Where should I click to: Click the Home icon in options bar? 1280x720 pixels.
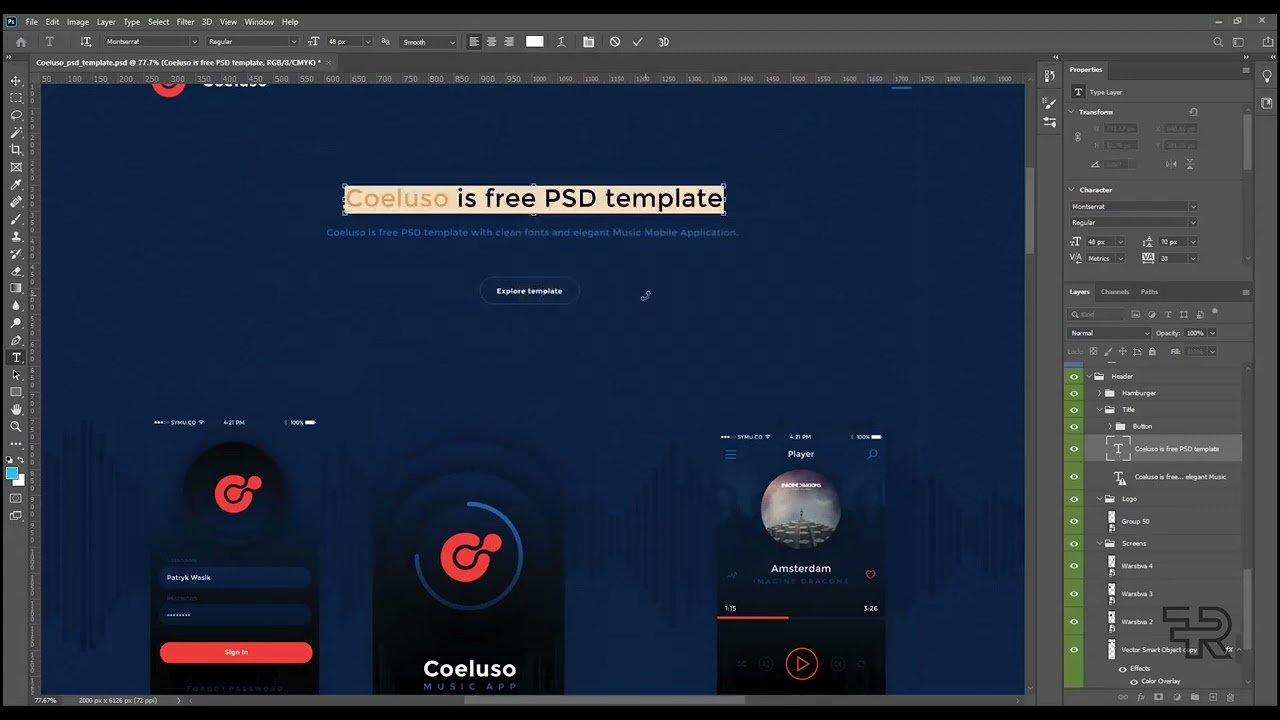coord(21,42)
